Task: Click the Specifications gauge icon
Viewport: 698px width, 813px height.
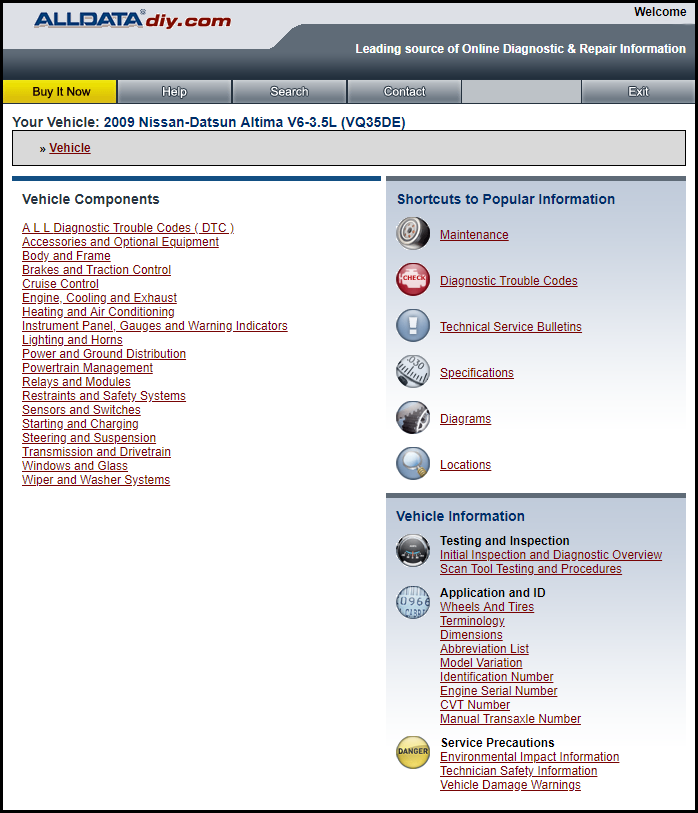Action: pyautogui.click(x=413, y=371)
